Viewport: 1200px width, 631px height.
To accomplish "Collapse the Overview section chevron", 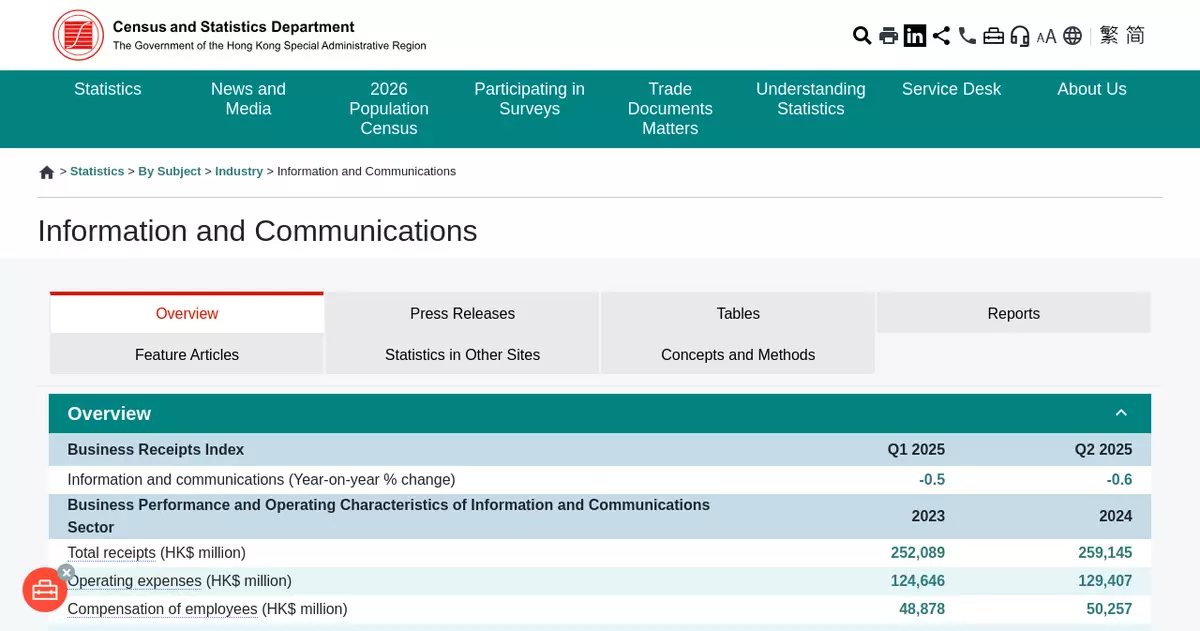I will [1121, 413].
